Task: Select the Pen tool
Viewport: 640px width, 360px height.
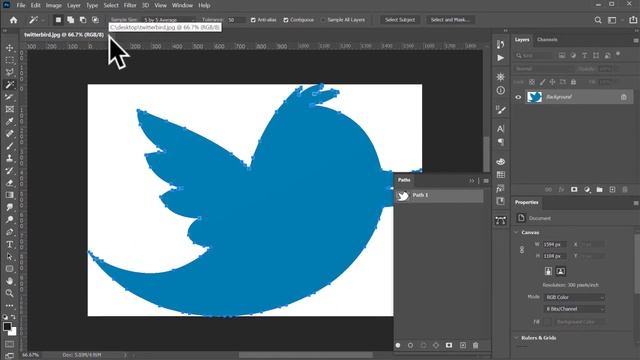Action: coord(9,232)
